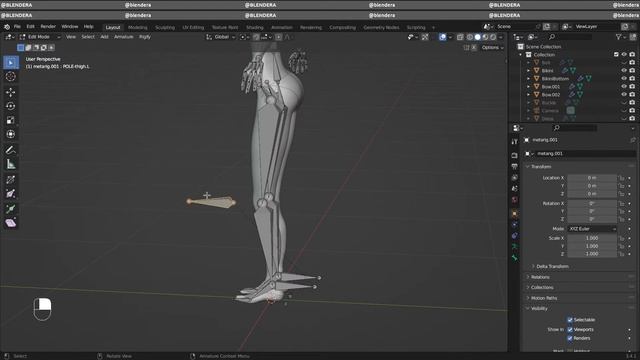
Task: Open the File menu
Action: point(17,27)
